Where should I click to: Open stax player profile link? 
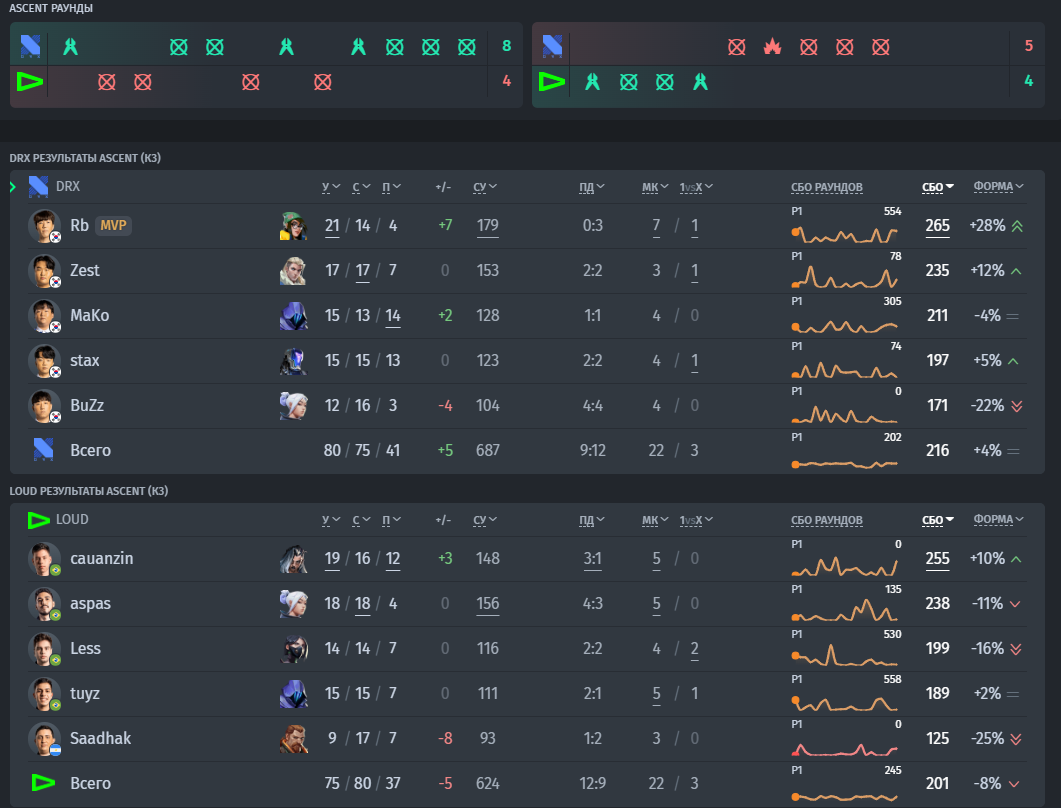coord(85,361)
